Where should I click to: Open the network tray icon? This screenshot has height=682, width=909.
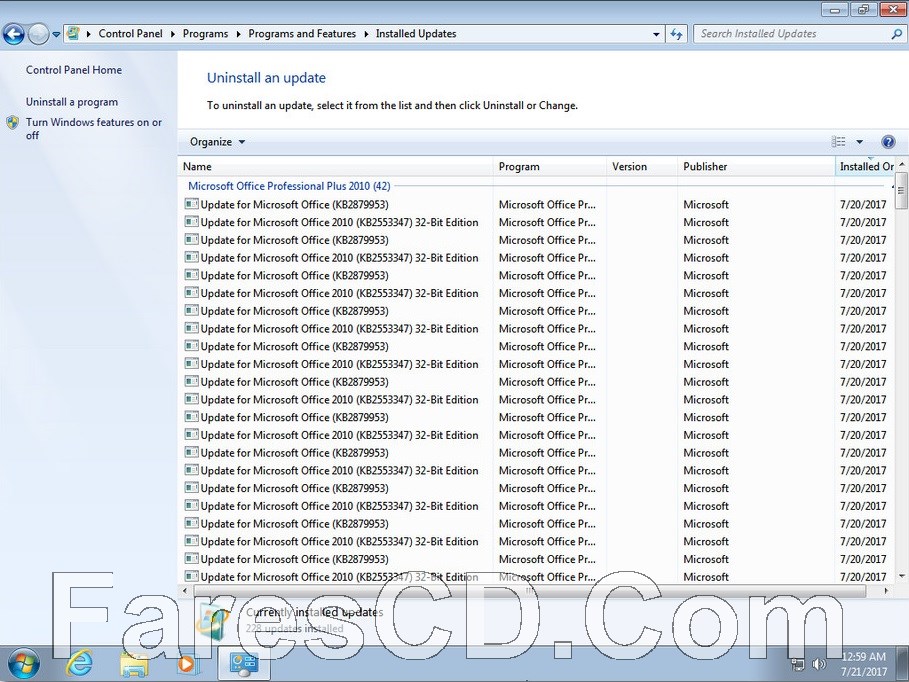tap(798, 664)
